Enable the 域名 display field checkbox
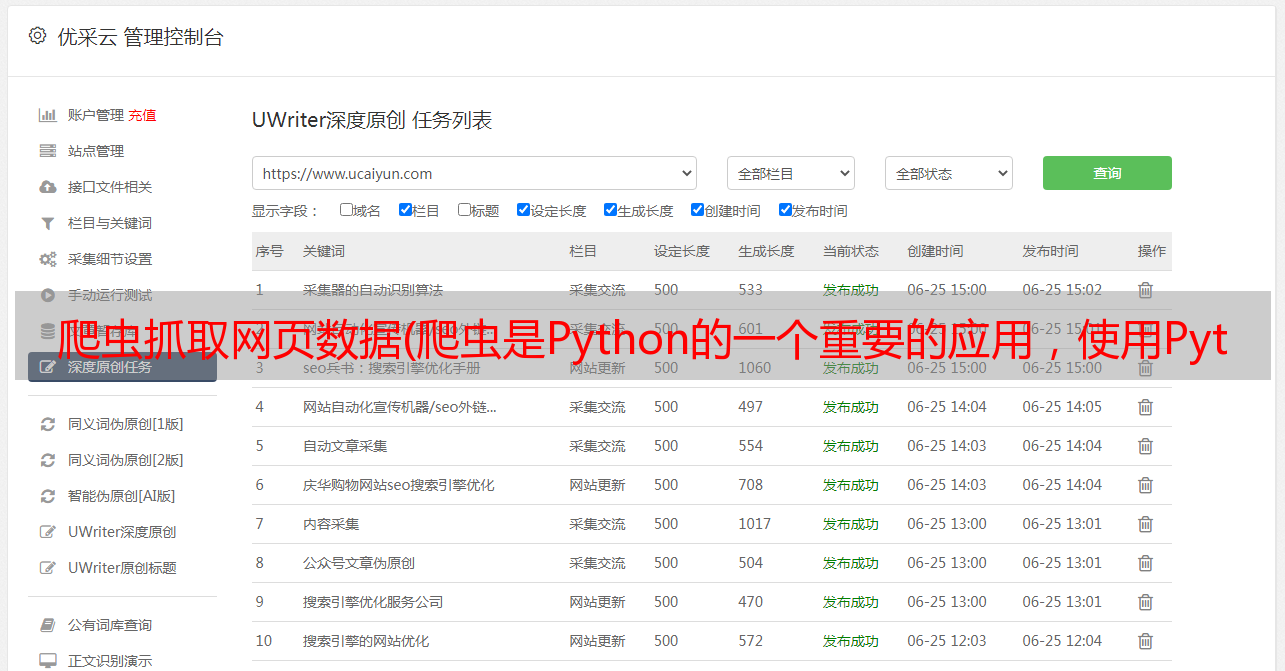This screenshot has height=671, width=1285. (x=346, y=210)
